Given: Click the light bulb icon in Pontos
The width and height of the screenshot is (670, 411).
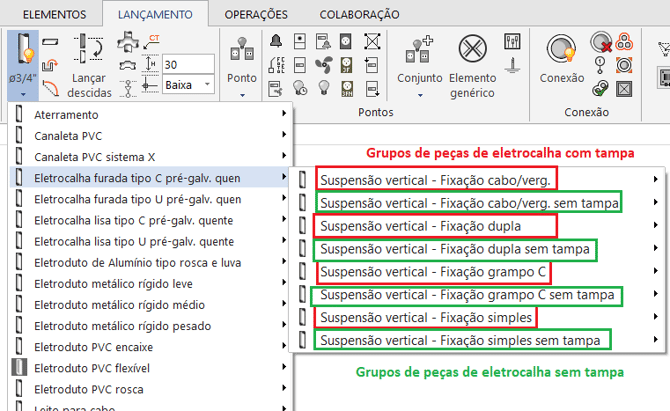Looking at the screenshot, I should pos(323,85).
